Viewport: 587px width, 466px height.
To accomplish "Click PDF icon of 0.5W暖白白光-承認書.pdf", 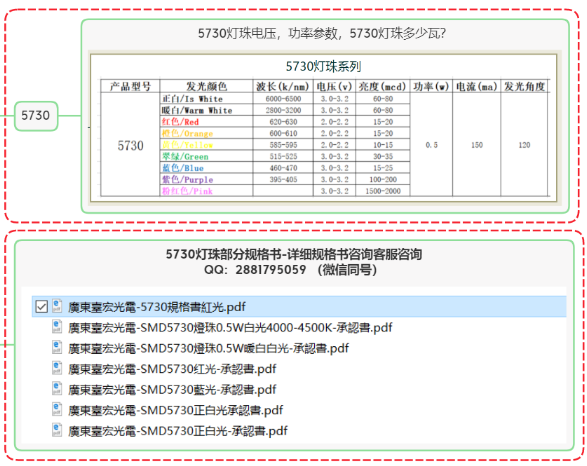I will pos(57,347).
